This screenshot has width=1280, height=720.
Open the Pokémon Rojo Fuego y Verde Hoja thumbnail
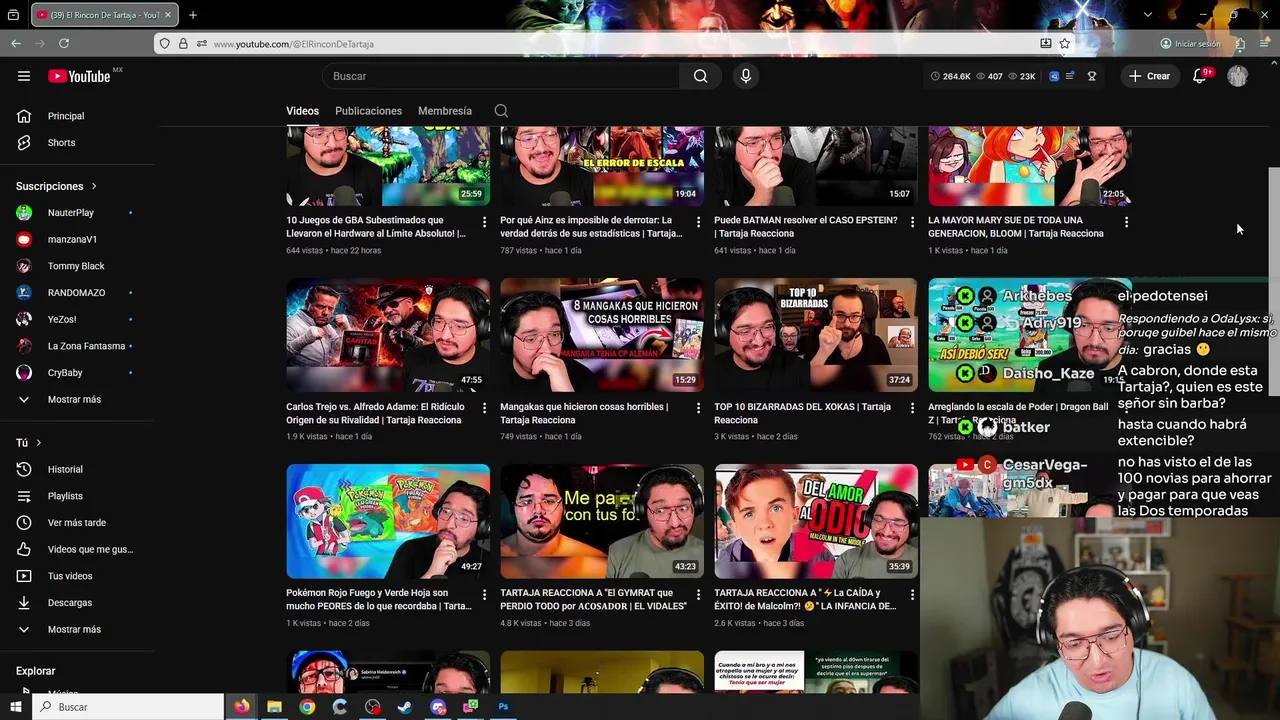tap(388, 521)
